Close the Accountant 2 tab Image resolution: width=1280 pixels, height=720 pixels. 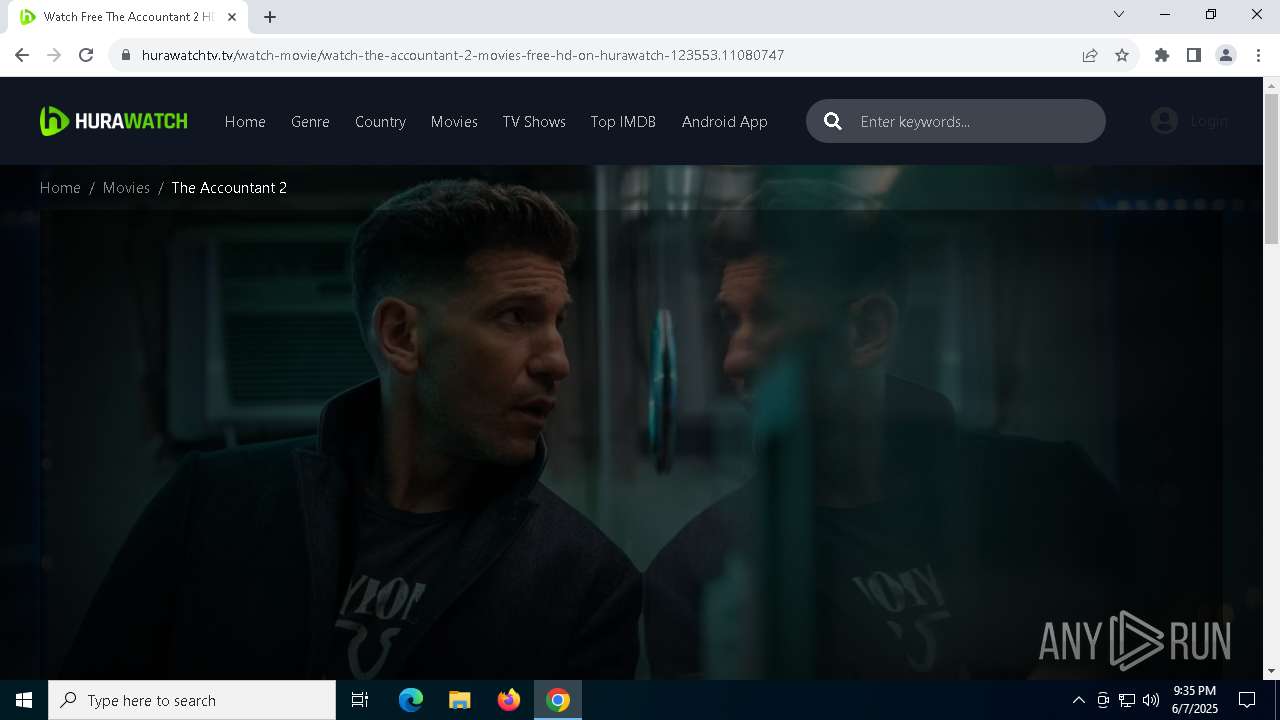[232, 17]
